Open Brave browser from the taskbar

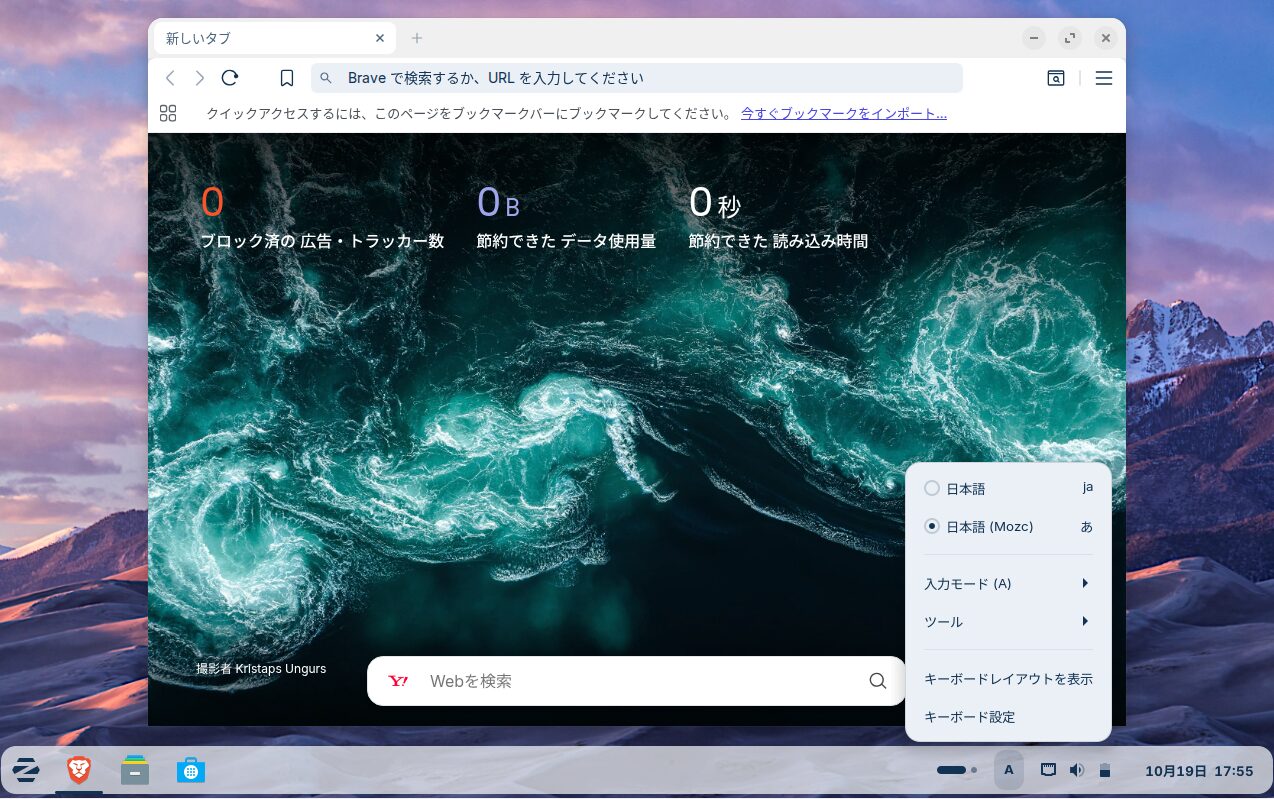click(79, 770)
